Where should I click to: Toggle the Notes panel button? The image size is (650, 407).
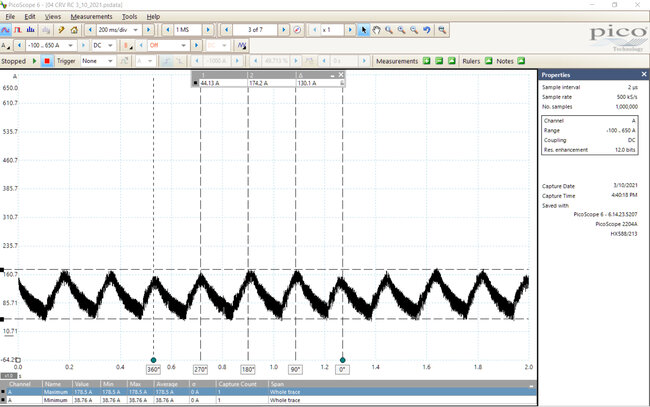coord(521,60)
